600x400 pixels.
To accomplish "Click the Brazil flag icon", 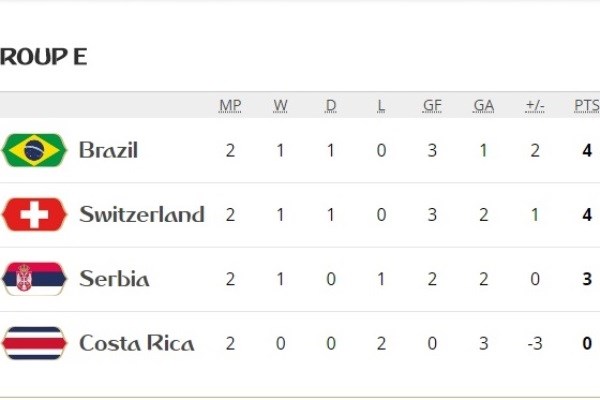I will click(34, 150).
